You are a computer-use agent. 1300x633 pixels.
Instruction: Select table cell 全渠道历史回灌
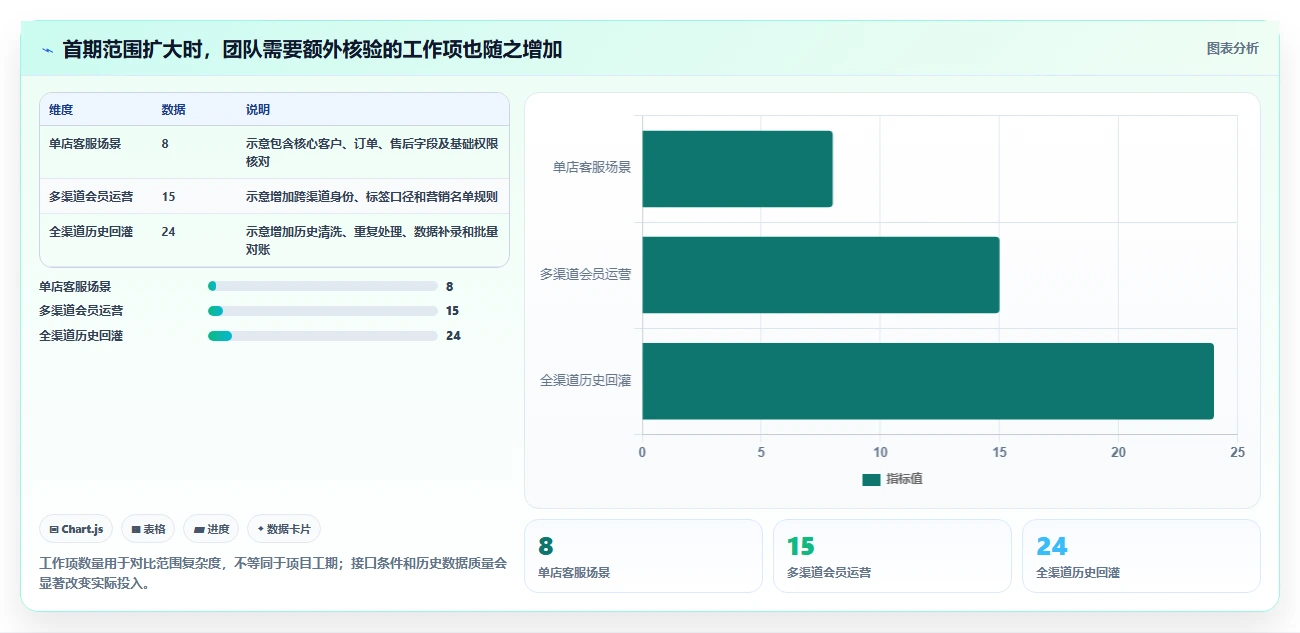click(x=91, y=232)
